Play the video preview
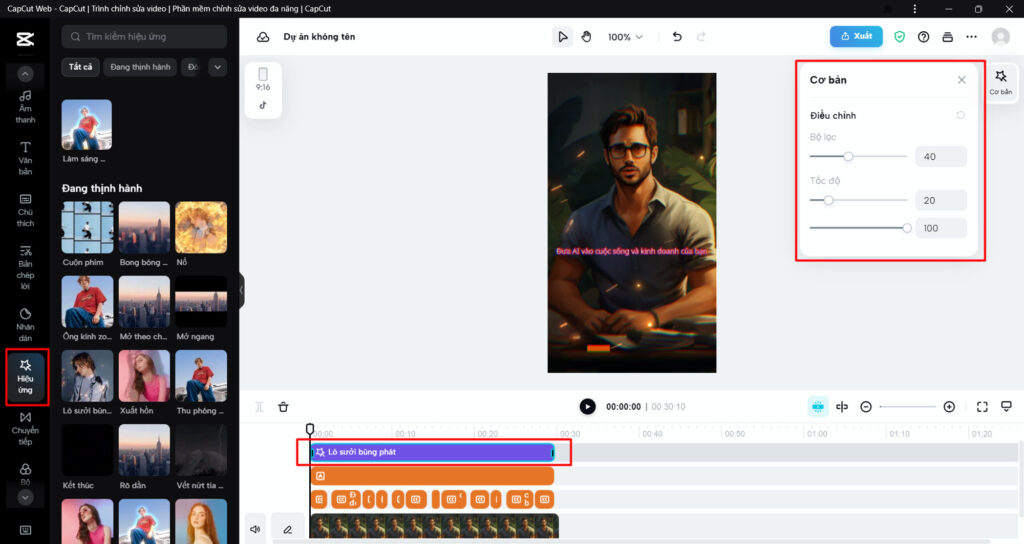The image size is (1024, 544). pos(587,407)
